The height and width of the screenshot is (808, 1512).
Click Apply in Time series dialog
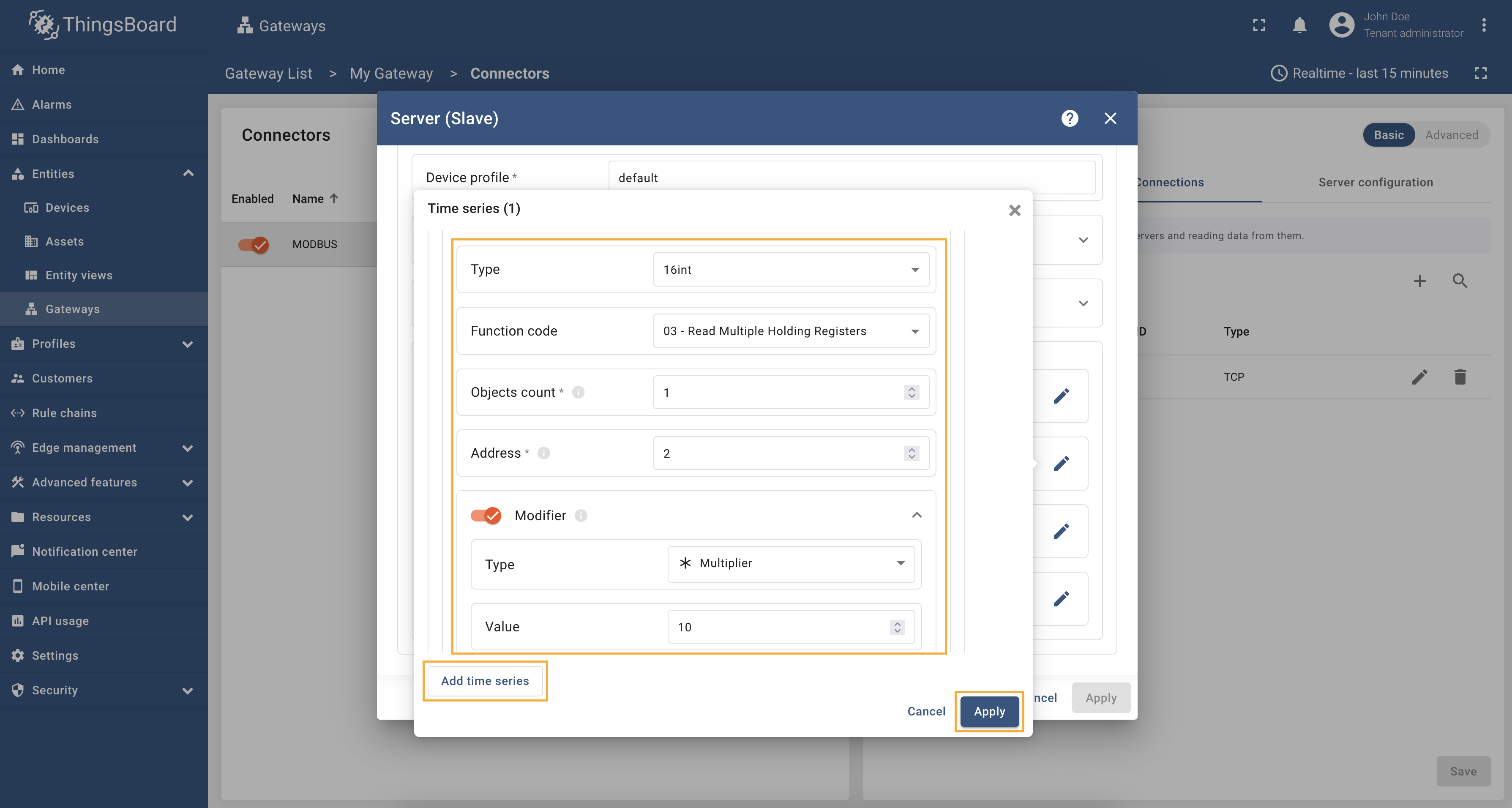click(989, 711)
